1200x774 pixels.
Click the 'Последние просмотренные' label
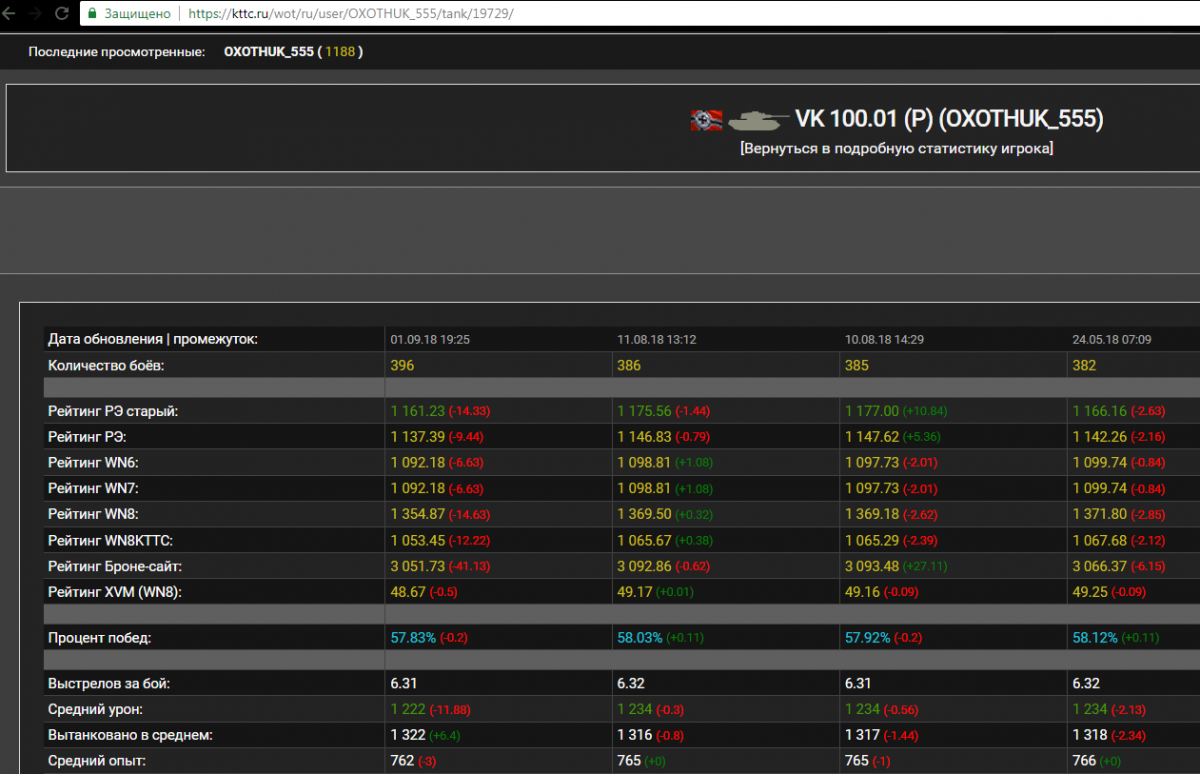pos(117,51)
